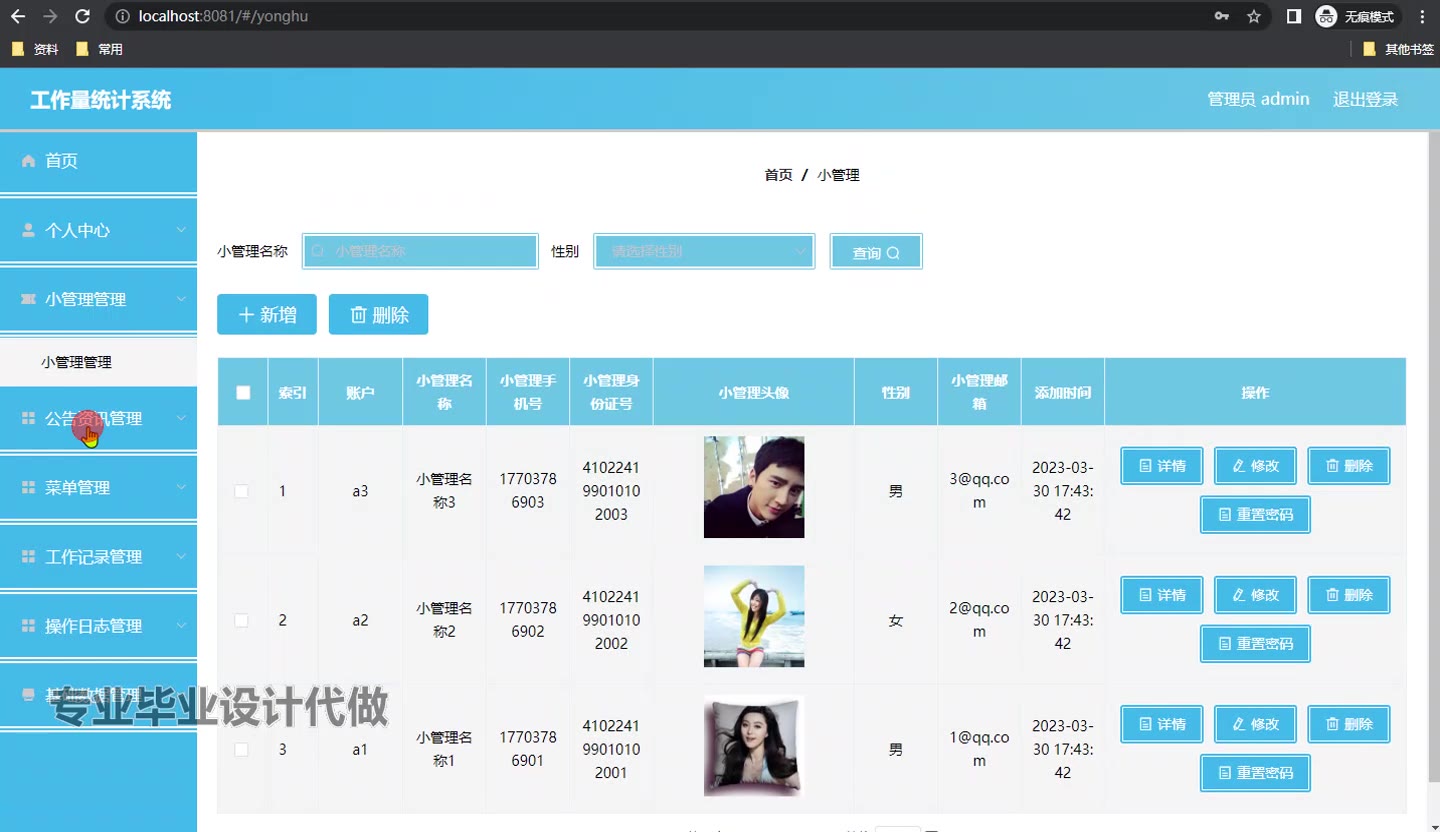Click 重置密码 for account a2
This screenshot has height=832, width=1440.
tap(1255, 644)
